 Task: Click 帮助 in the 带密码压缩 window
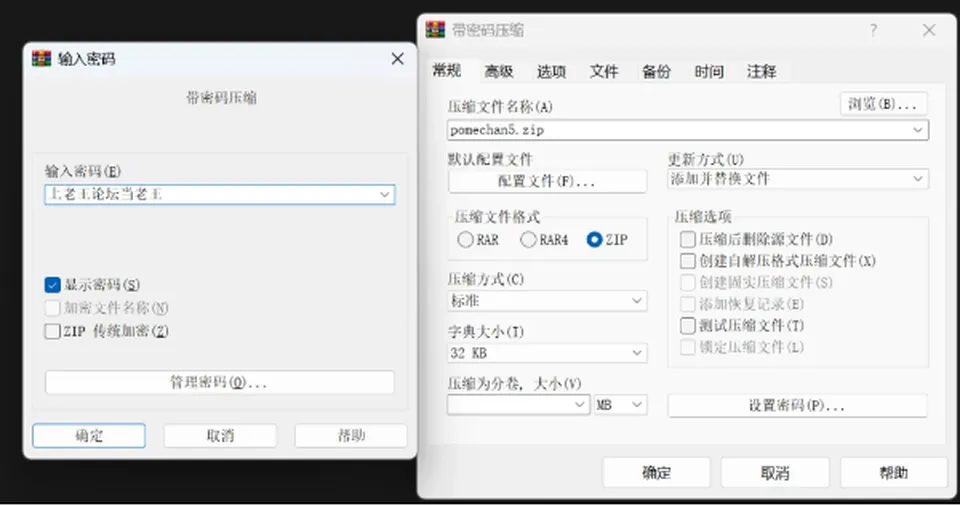(x=893, y=472)
